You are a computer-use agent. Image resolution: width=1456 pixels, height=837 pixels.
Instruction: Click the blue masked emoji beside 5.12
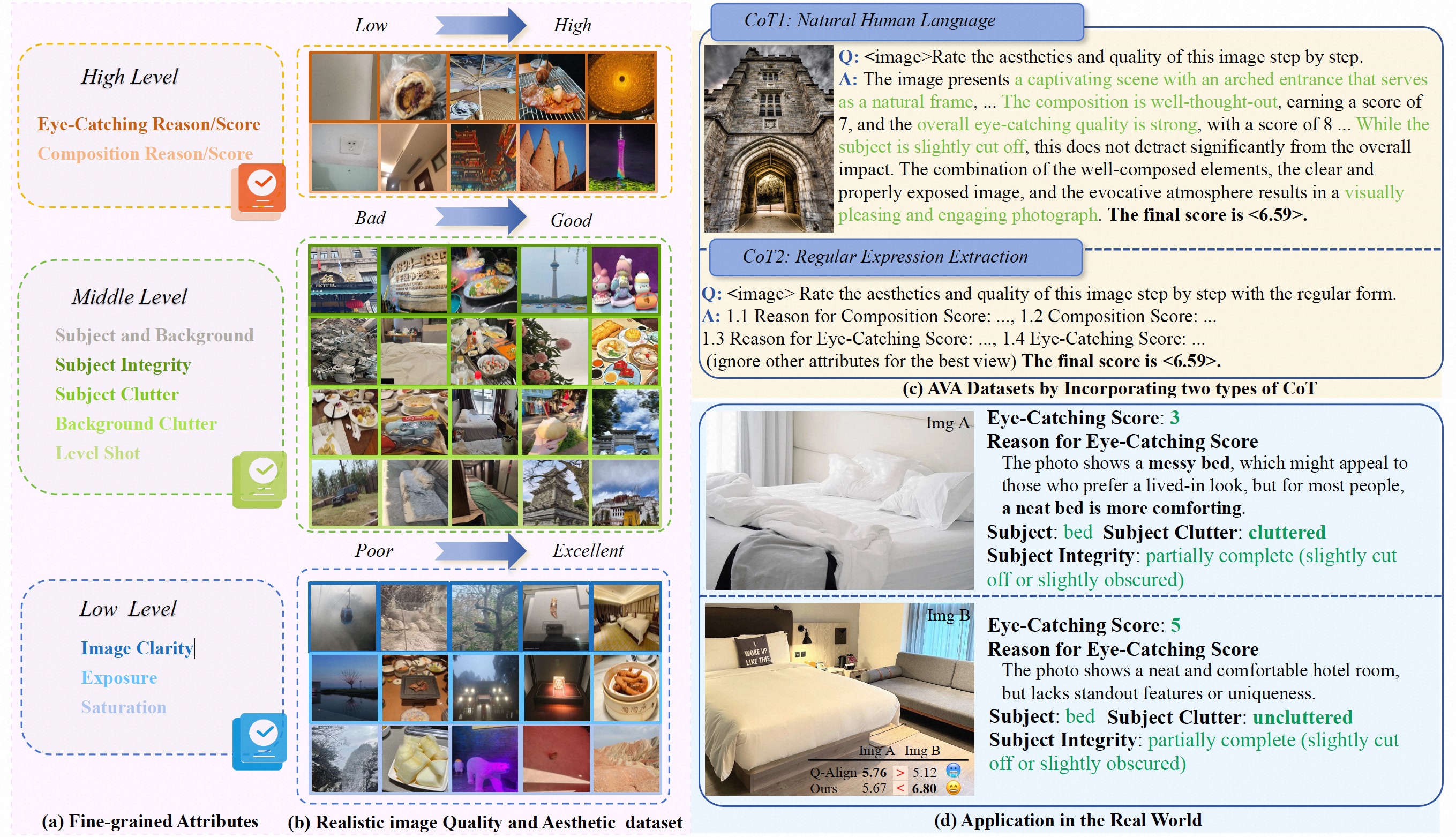click(953, 772)
